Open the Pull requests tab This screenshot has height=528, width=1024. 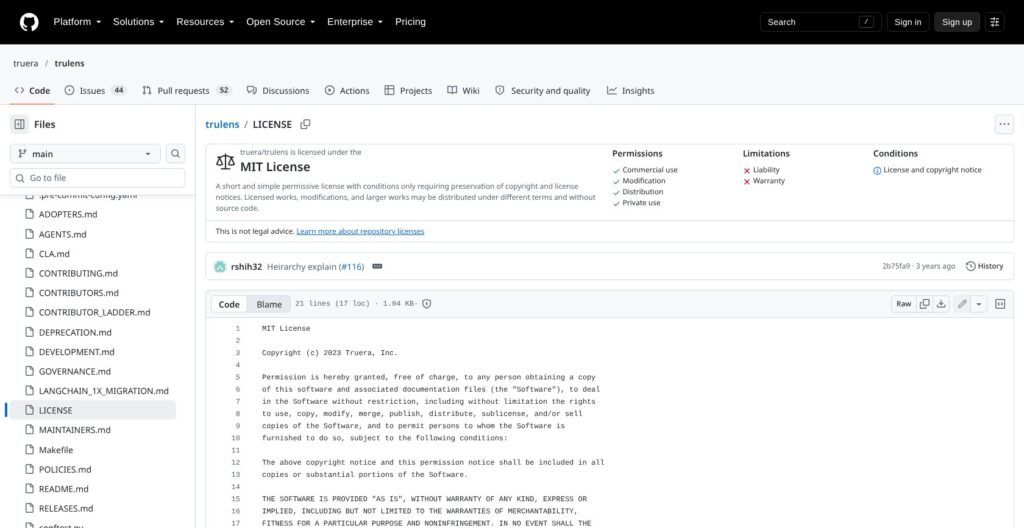tap(187, 91)
